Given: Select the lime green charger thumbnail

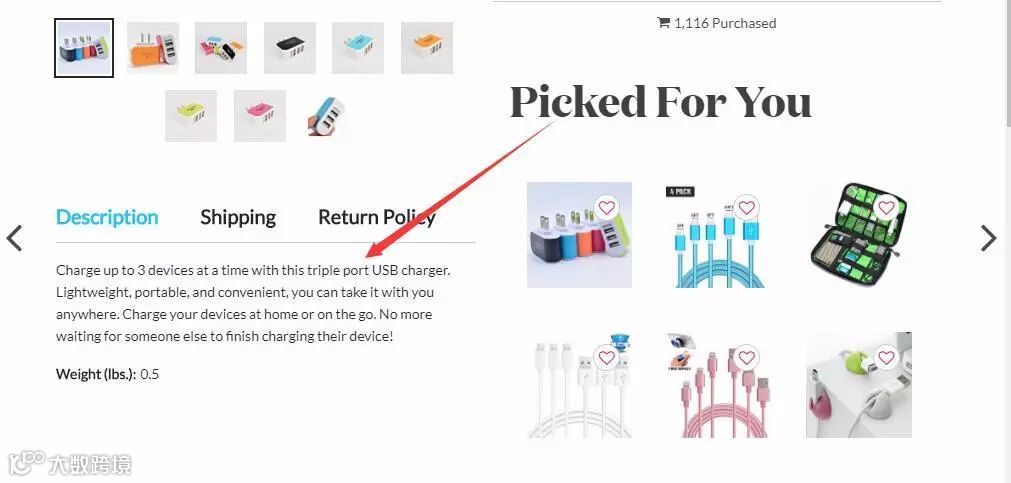Looking at the screenshot, I should point(191,115).
